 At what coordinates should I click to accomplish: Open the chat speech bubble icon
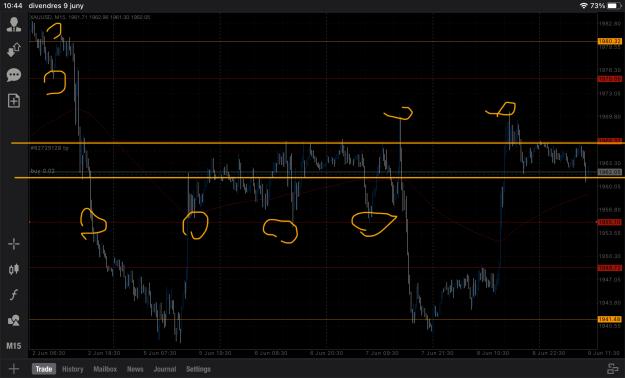[x=14, y=75]
